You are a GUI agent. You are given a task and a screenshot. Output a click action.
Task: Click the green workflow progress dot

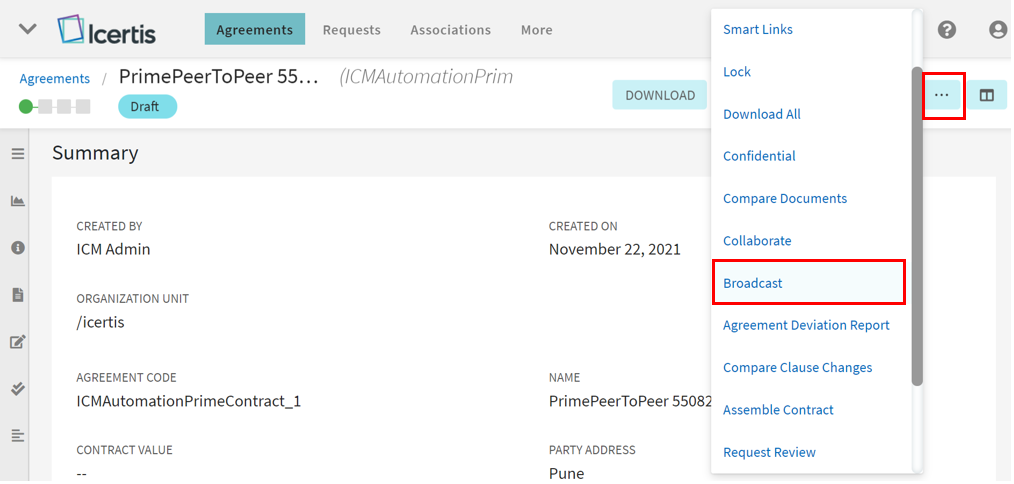26,106
